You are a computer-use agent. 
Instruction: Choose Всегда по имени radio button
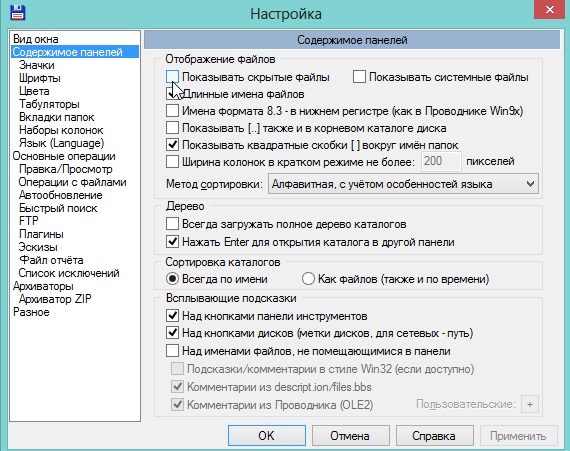tap(172, 279)
